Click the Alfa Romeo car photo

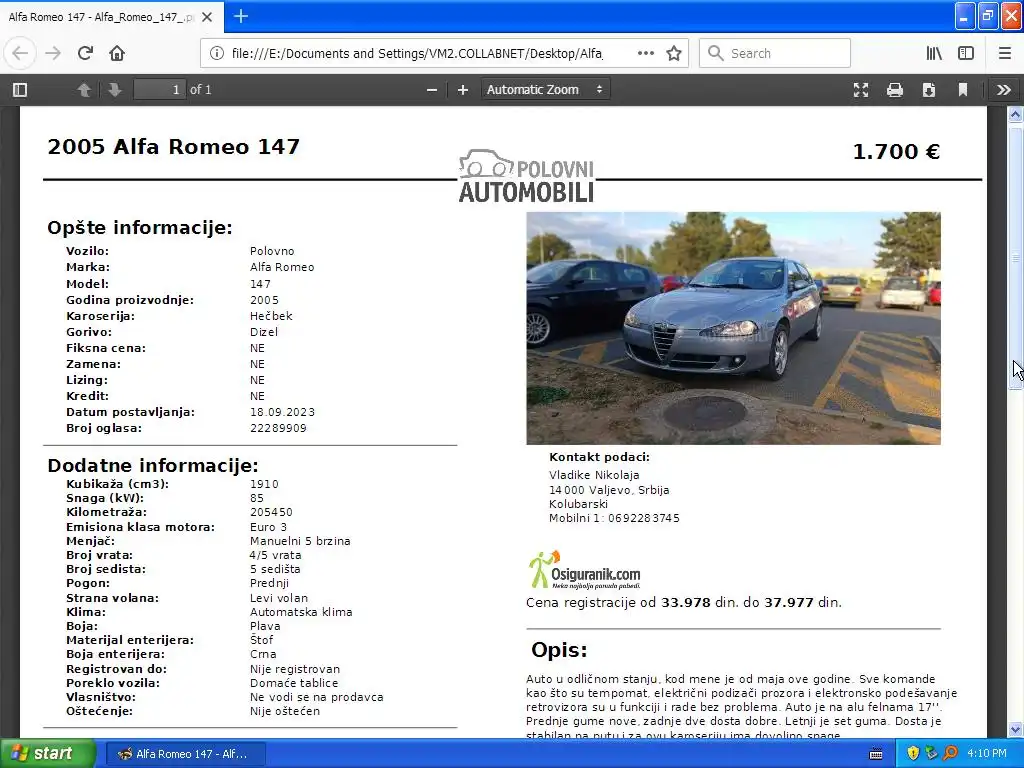coord(733,328)
